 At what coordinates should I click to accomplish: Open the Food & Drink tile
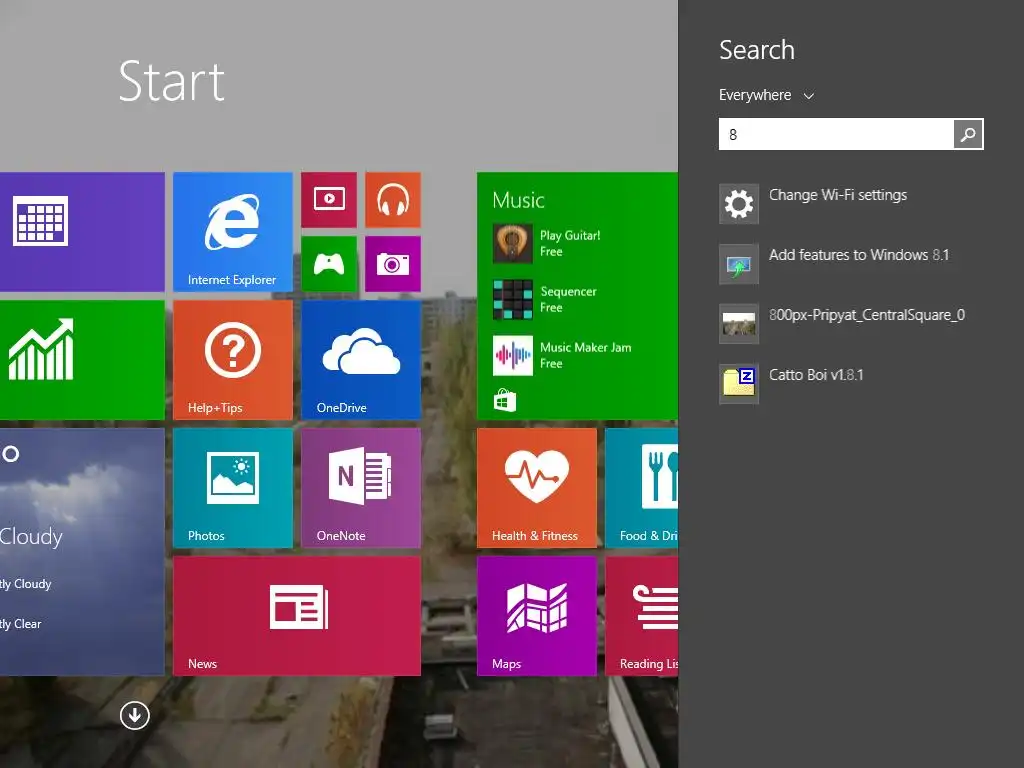coord(641,488)
